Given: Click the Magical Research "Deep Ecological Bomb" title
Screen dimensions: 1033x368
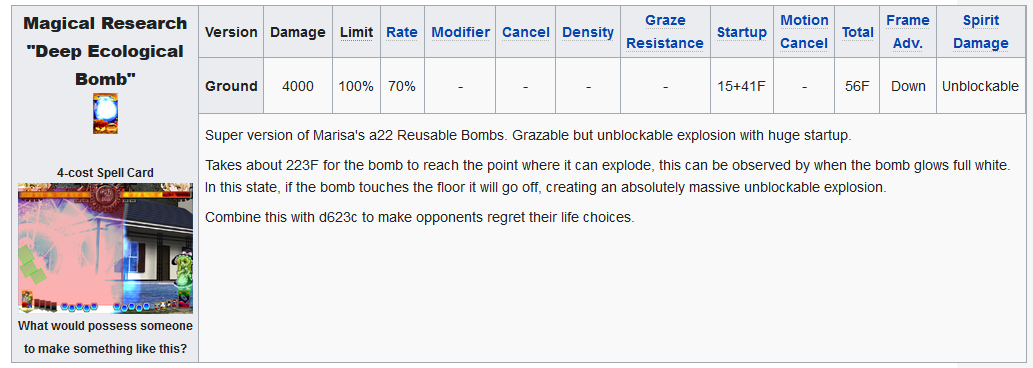Looking at the screenshot, I should (x=105, y=51).
